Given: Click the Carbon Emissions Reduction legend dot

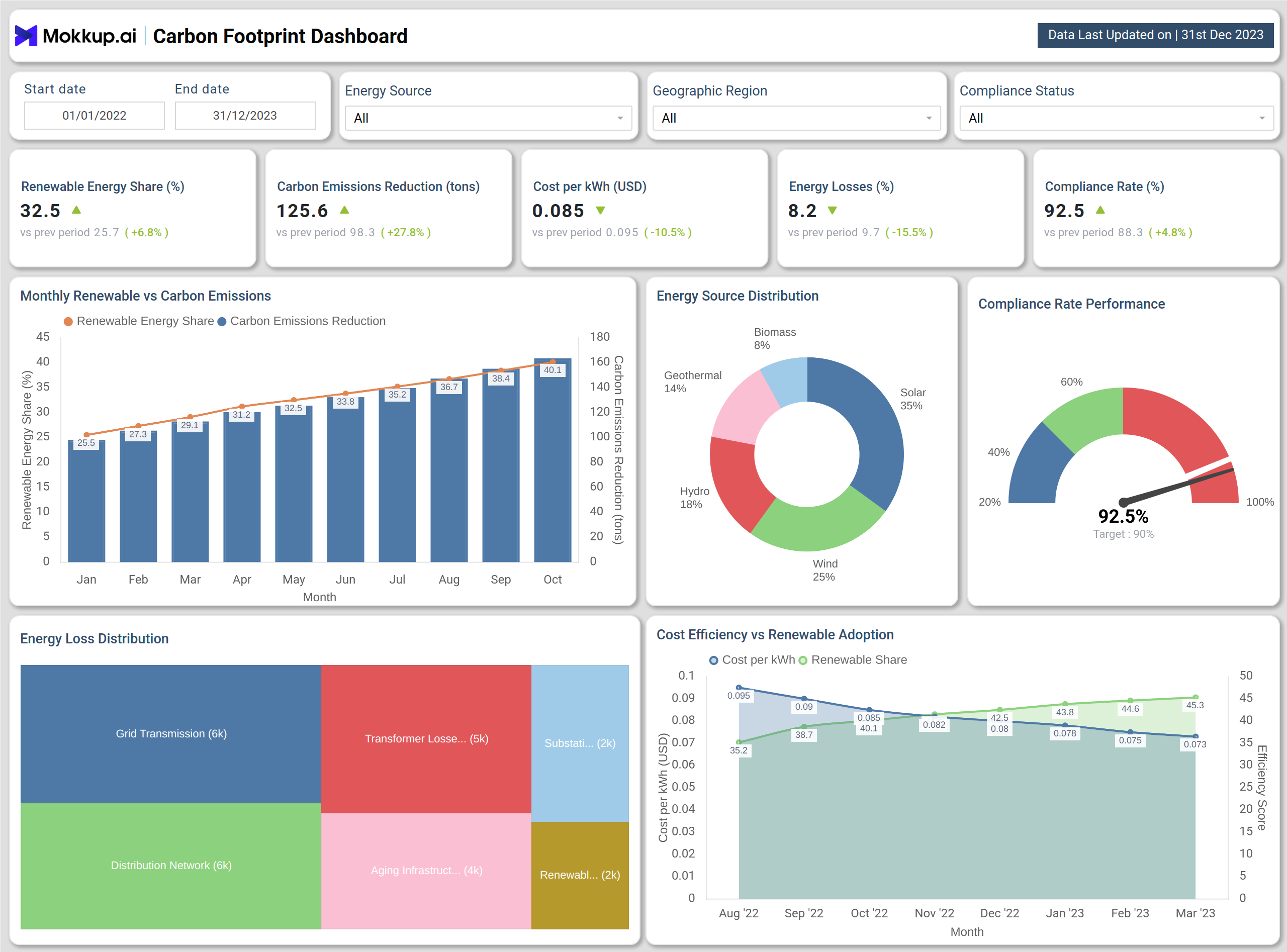Looking at the screenshot, I should 222,322.
